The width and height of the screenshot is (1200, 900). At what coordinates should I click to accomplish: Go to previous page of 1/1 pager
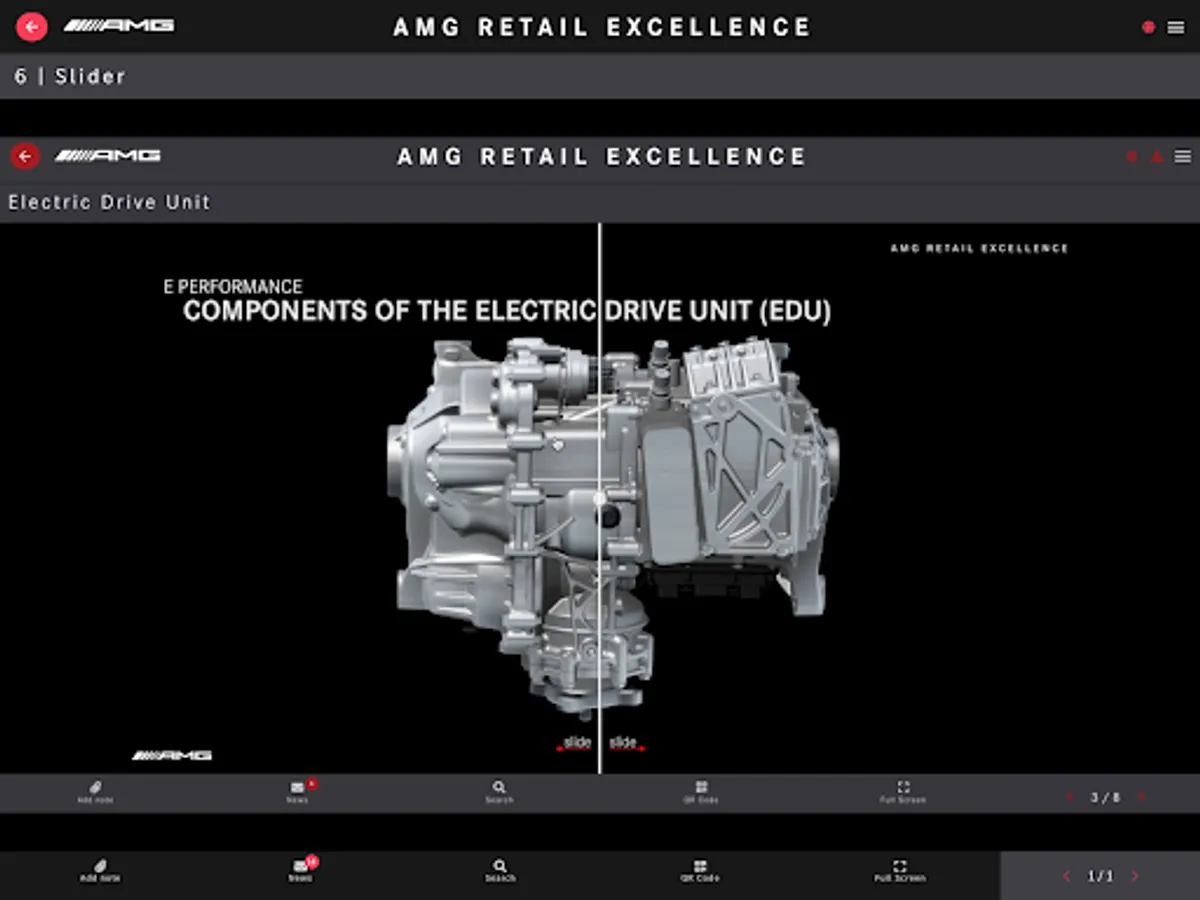point(1066,876)
